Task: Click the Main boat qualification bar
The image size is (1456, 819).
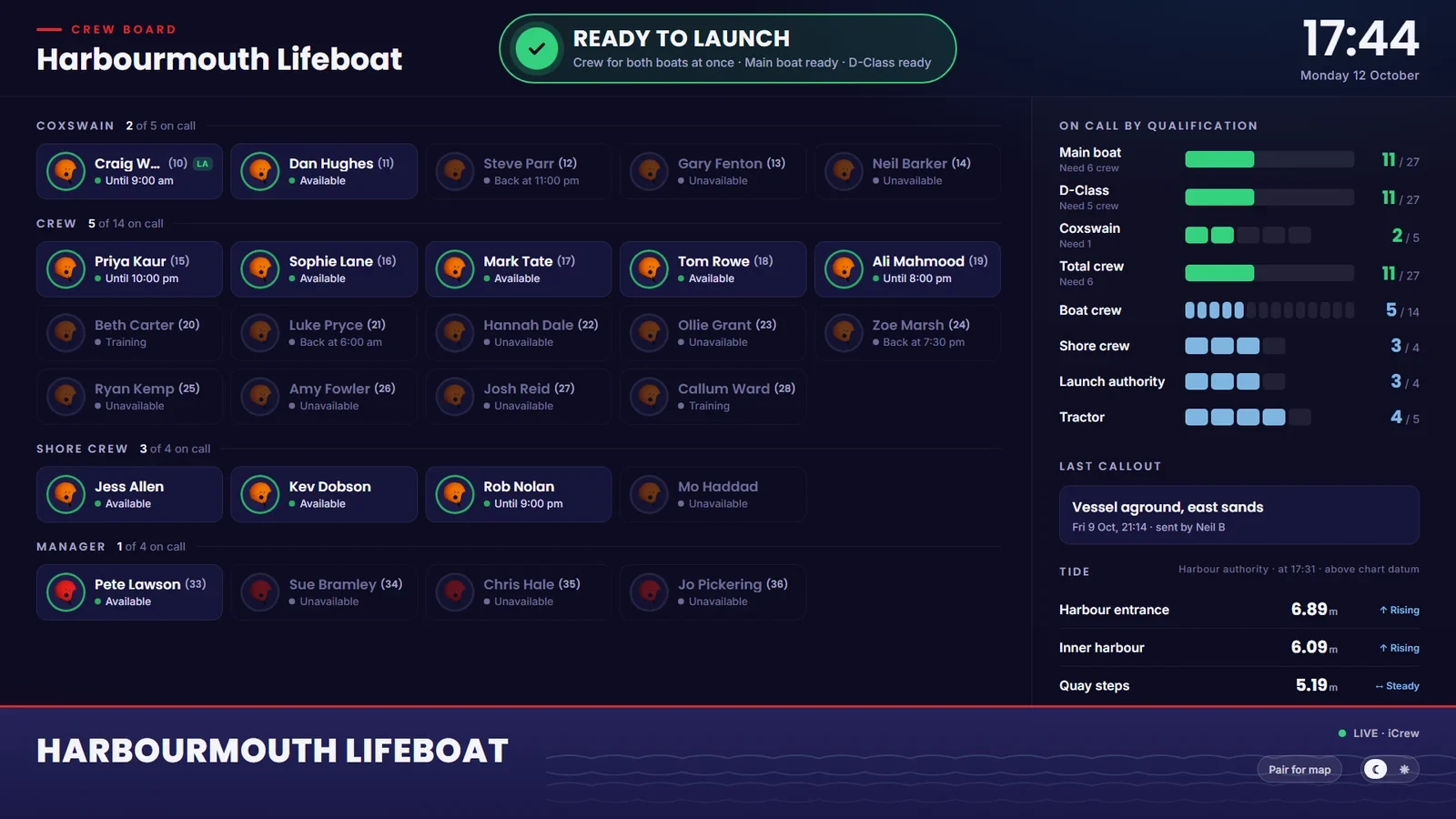Action: tap(1269, 159)
